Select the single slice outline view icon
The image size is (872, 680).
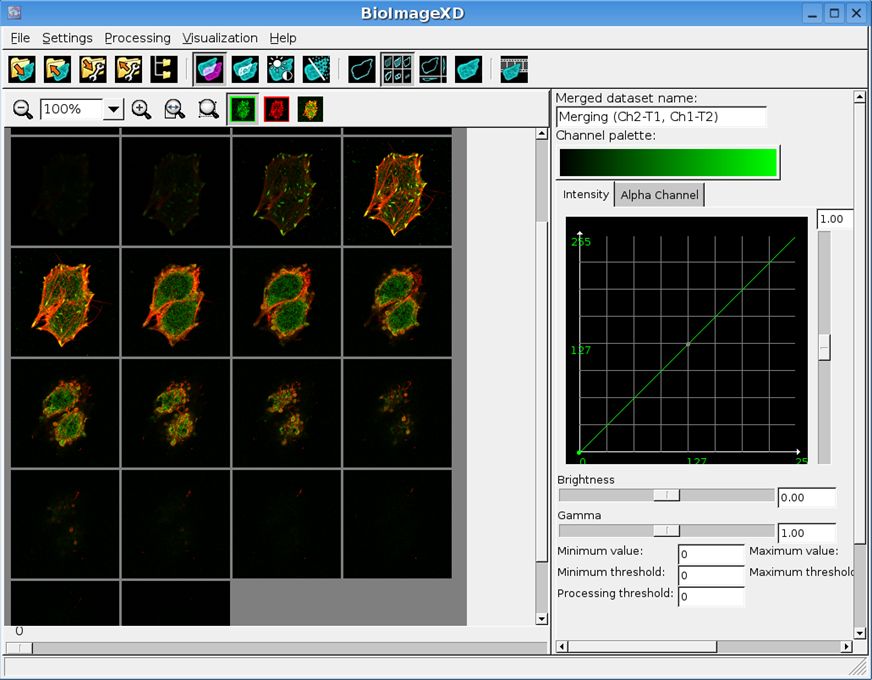pos(362,69)
